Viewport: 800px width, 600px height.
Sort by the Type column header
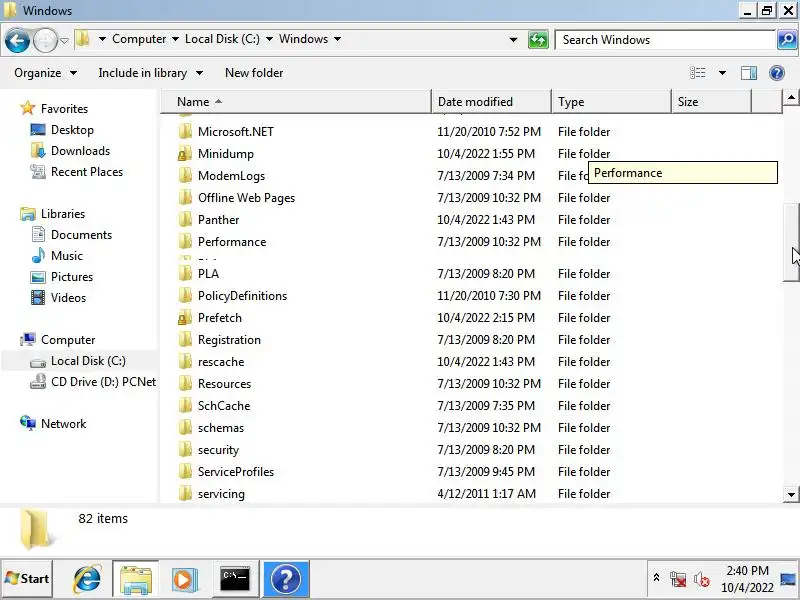(611, 102)
